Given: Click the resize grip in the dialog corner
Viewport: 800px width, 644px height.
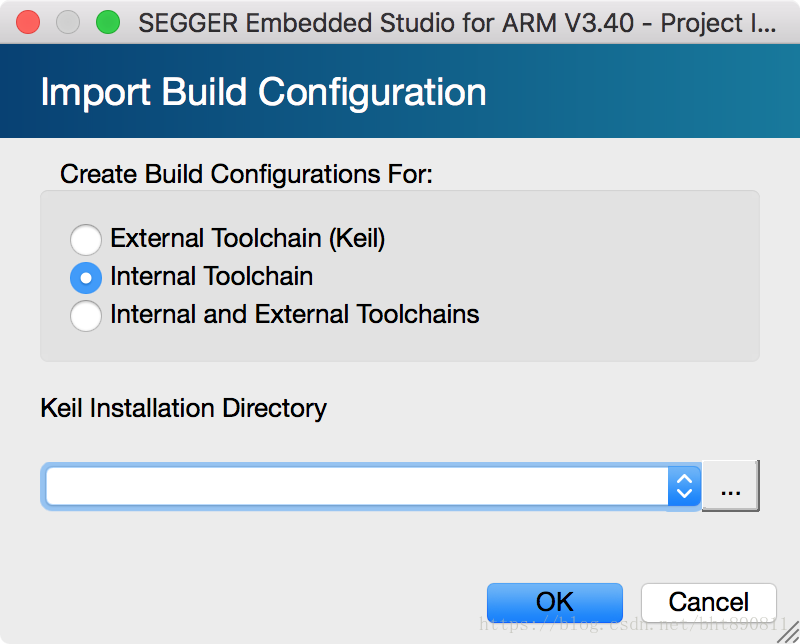Looking at the screenshot, I should click(788, 632).
